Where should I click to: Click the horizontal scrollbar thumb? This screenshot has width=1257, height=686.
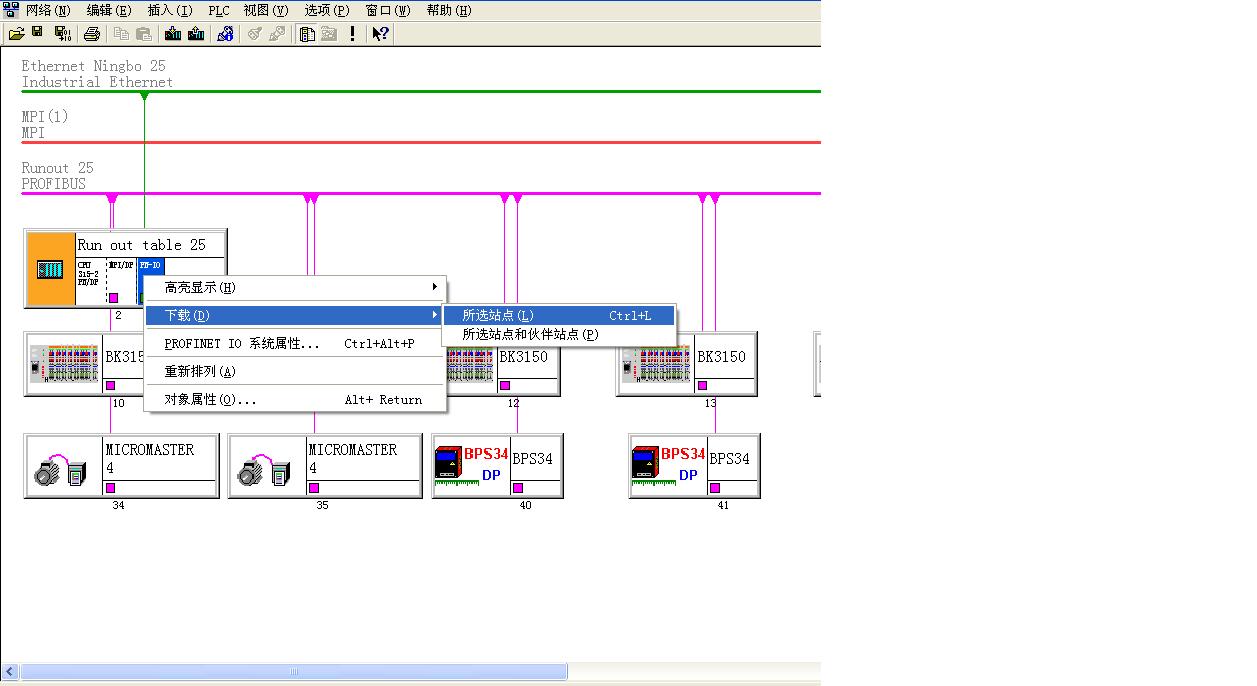pyautogui.click(x=294, y=671)
